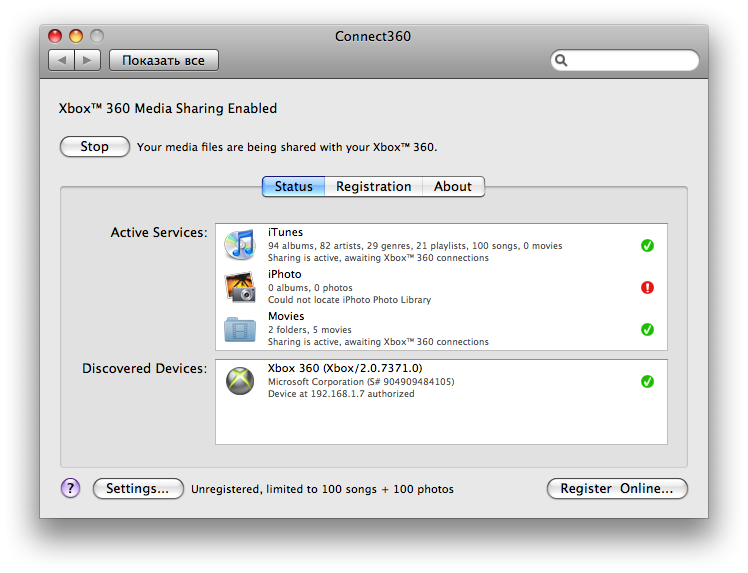The height and width of the screenshot is (573, 748).
Task: Switch to the Status tab
Action: pos(293,187)
